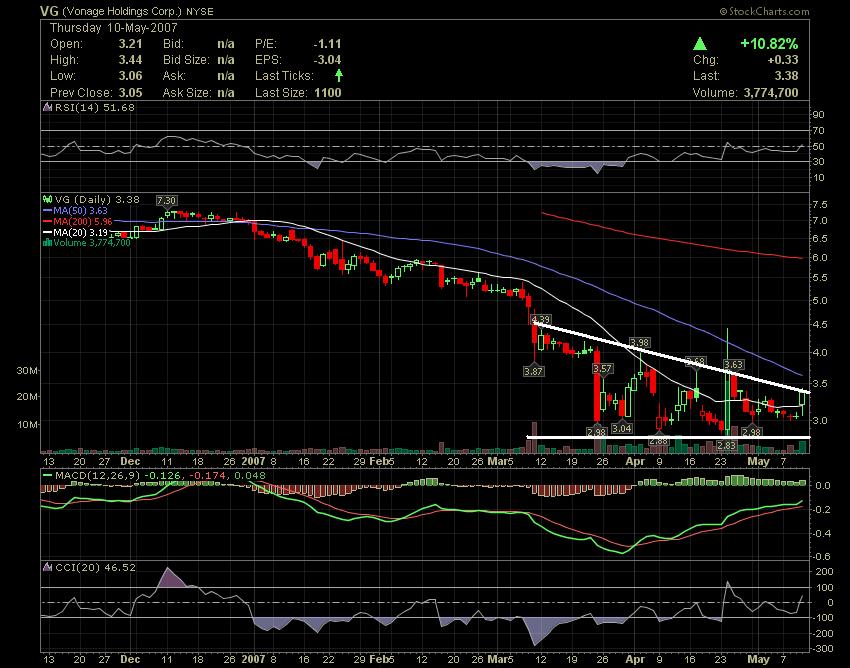Click the green Volume 3,774,700 legend entry

coord(92,243)
